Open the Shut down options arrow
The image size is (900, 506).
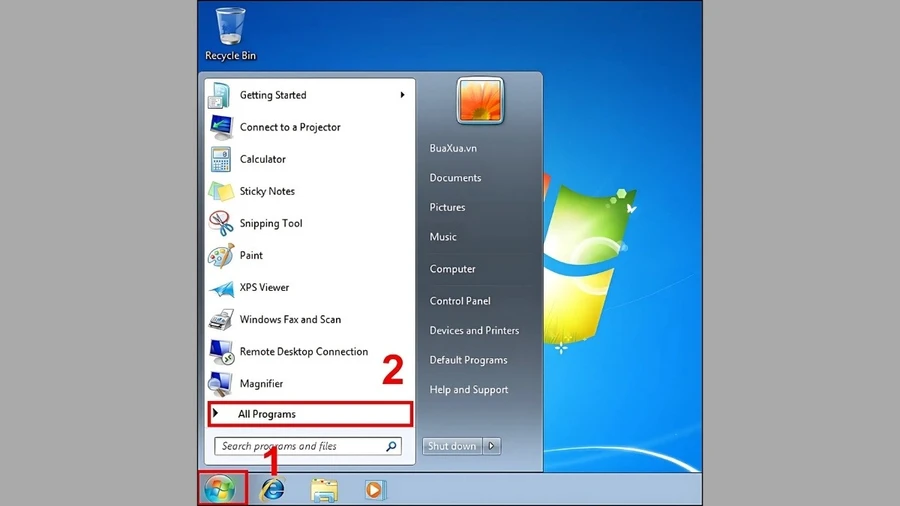coord(492,446)
